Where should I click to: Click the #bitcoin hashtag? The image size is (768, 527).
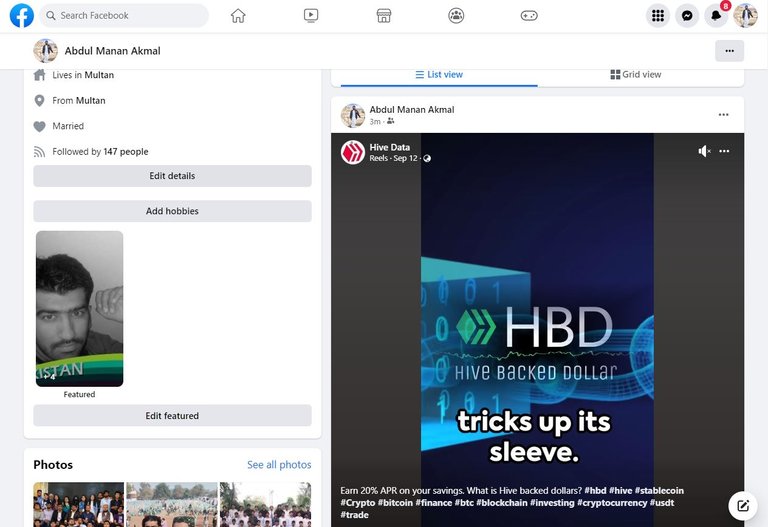(x=395, y=503)
